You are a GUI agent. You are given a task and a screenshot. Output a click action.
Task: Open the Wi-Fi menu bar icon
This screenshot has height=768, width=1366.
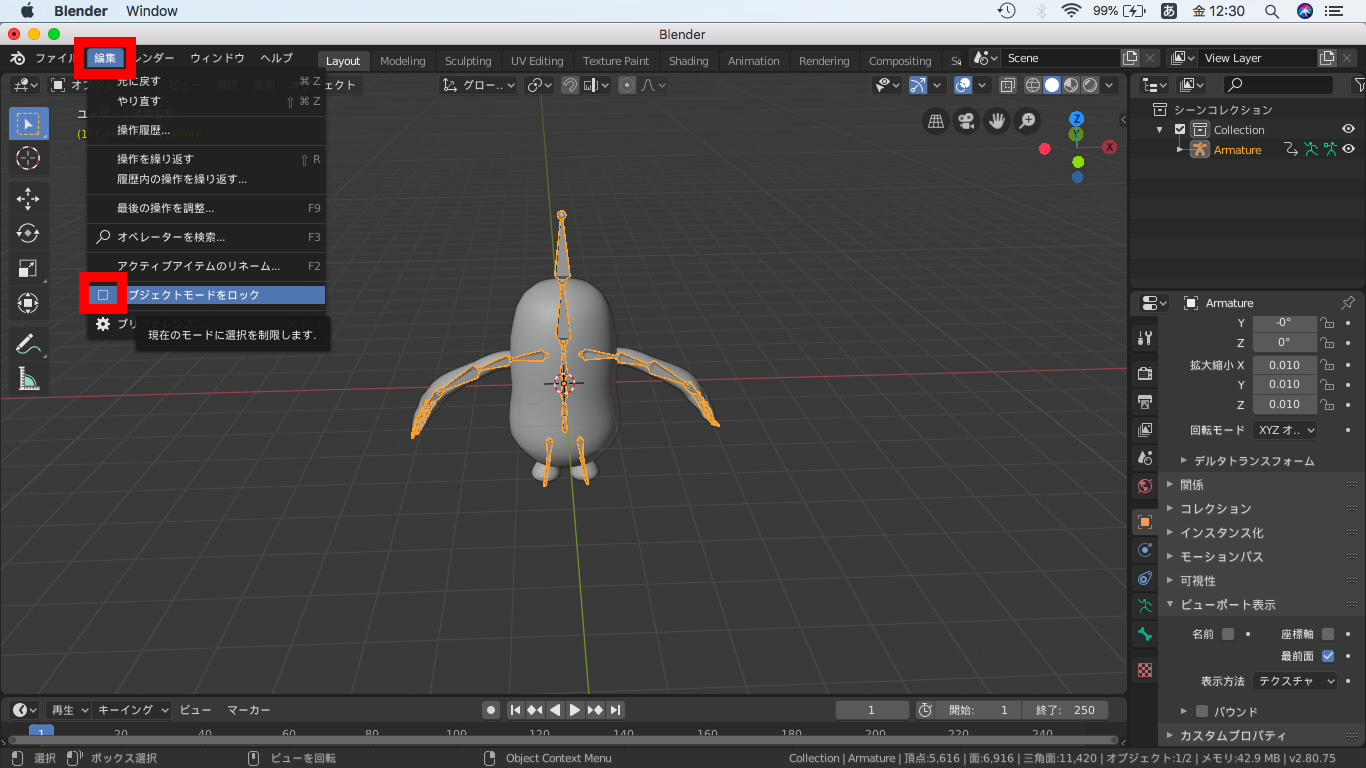(x=1071, y=11)
